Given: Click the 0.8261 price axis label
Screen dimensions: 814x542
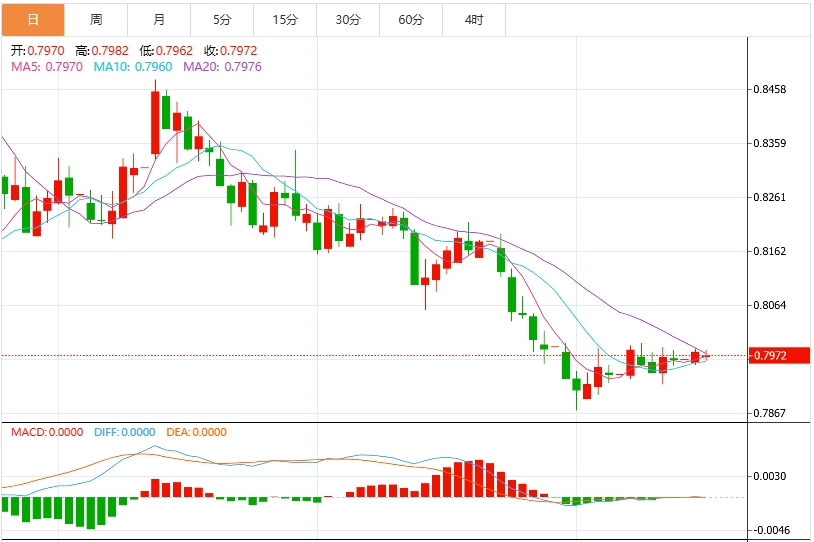Looking at the screenshot, I should tap(770, 197).
